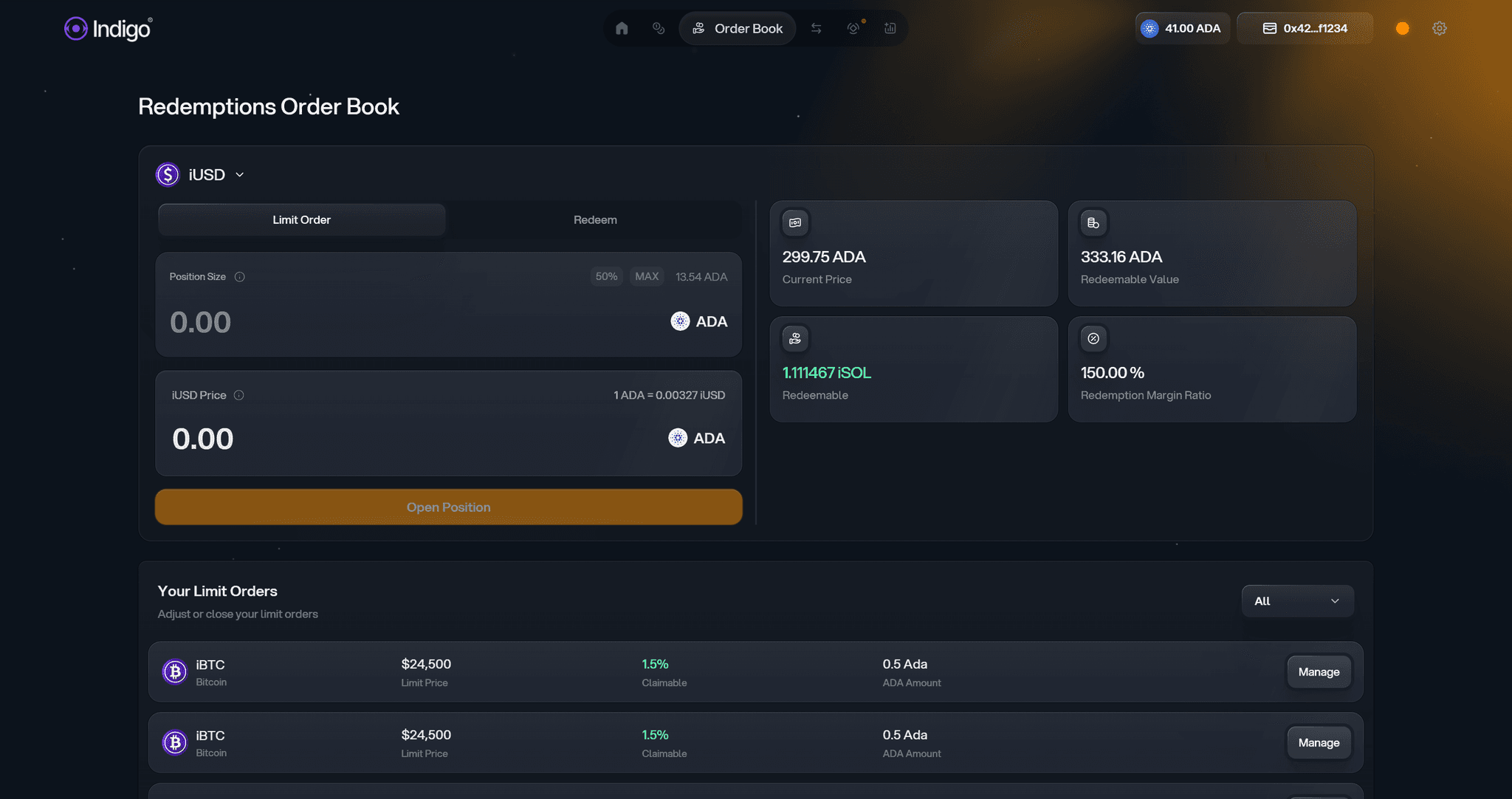This screenshot has height=799, width=1512.
Task: Click the 0x42...f1234 wallet address dropdown
Action: (x=1305, y=28)
